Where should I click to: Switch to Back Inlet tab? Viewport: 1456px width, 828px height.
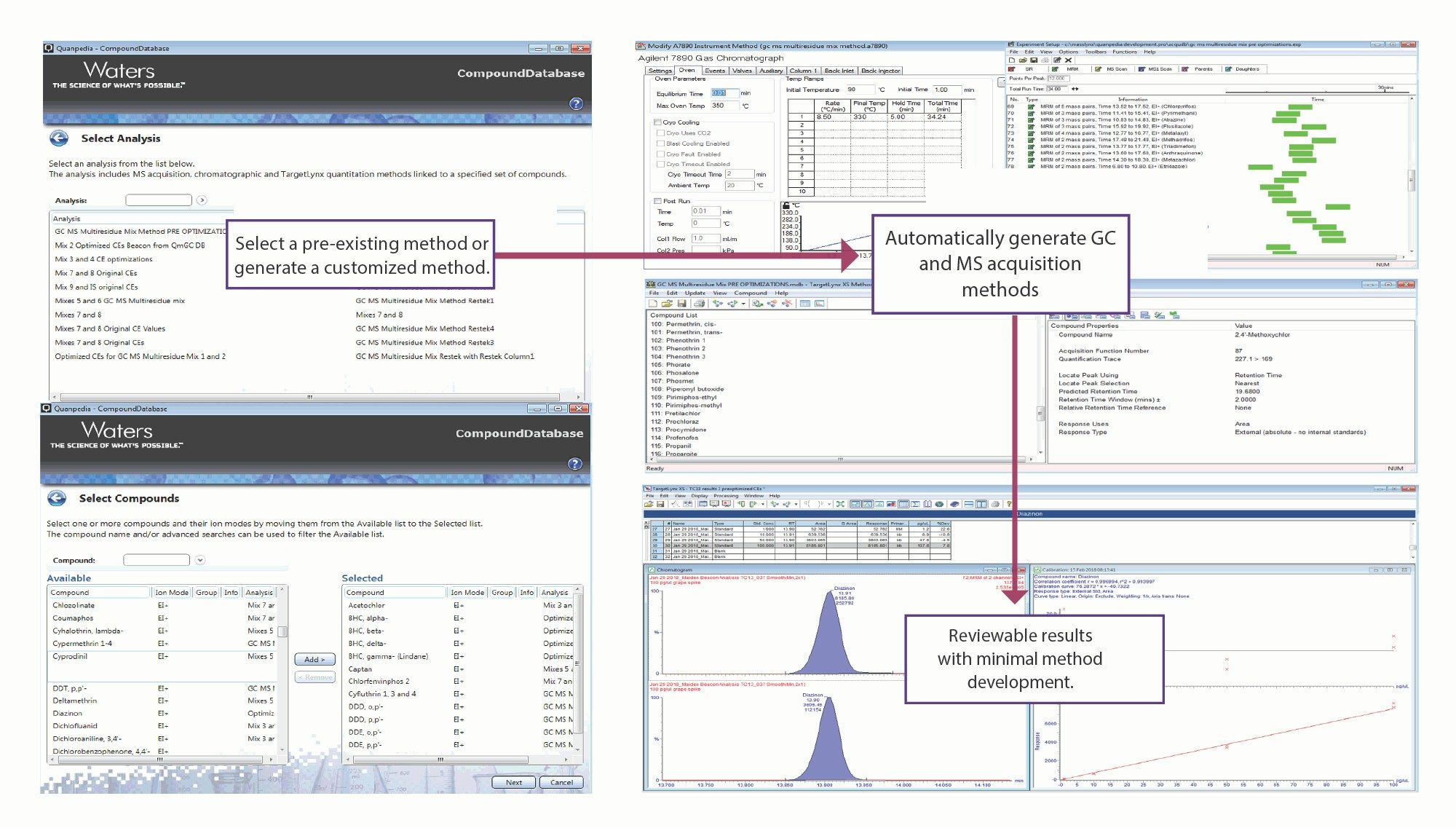(839, 71)
